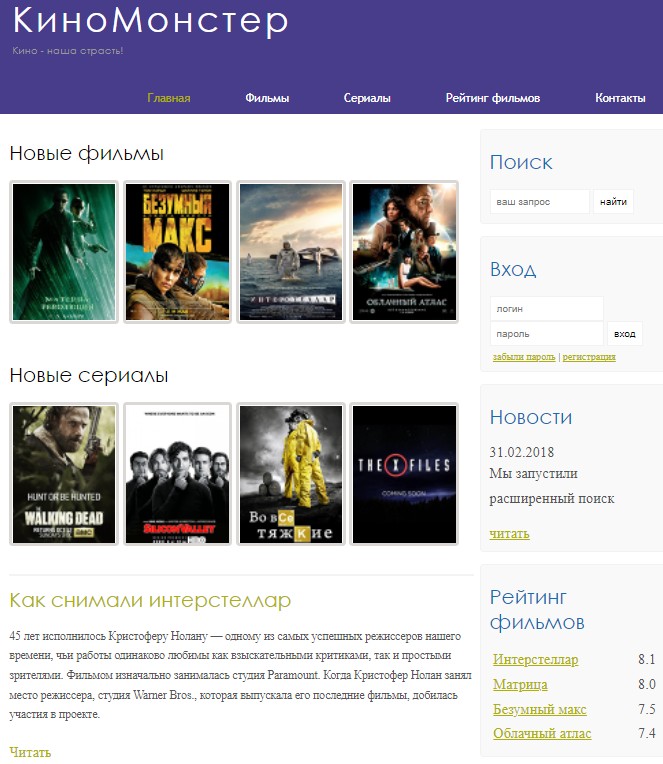Click the rating value 7.4
The height and width of the screenshot is (764, 663).
point(647,733)
